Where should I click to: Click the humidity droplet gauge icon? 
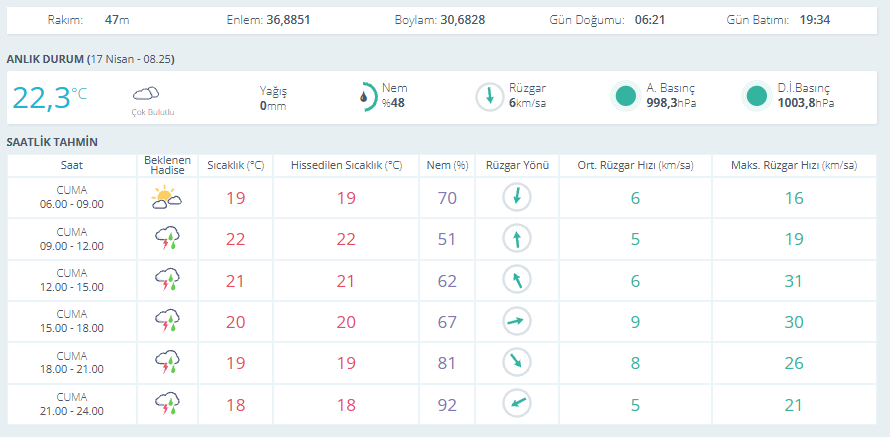tap(365, 97)
